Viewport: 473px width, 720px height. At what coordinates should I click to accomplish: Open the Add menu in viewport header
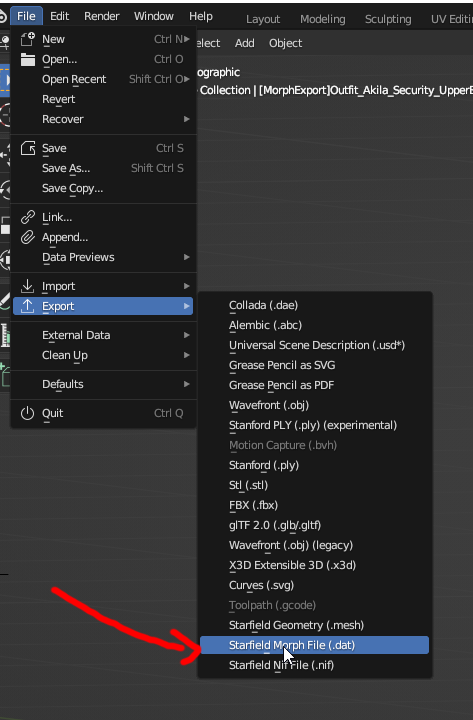[x=244, y=43]
